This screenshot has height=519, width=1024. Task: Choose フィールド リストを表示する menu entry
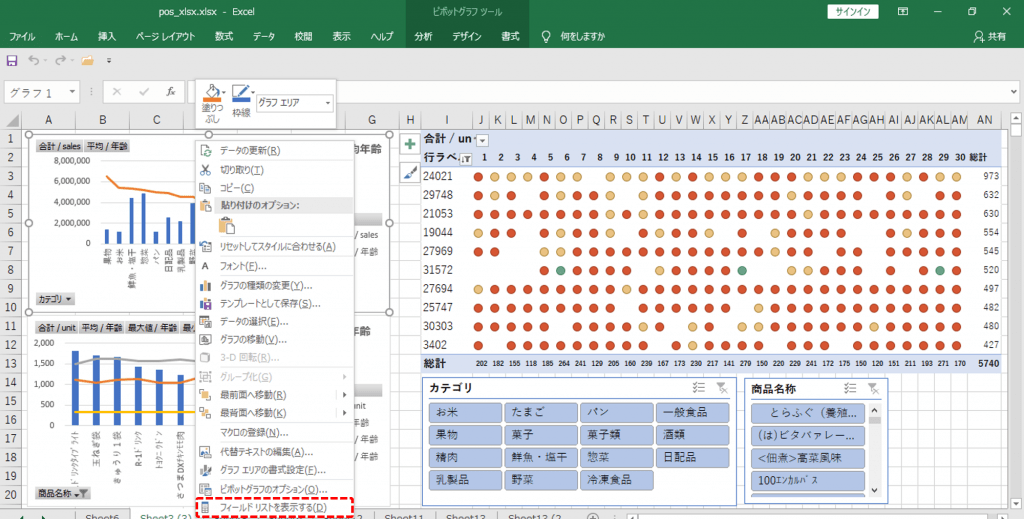coord(274,507)
